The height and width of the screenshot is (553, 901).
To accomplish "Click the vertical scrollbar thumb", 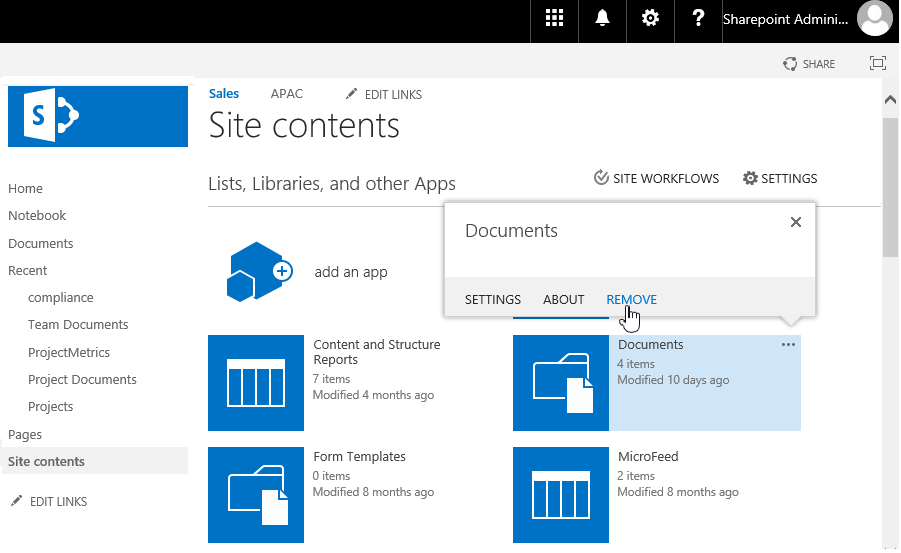I will [890, 187].
